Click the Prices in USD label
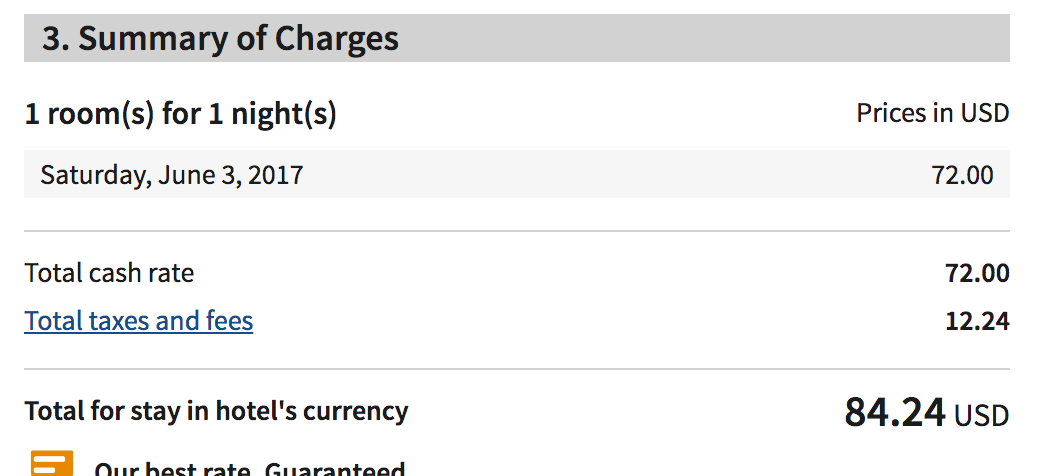Image resolution: width=1038 pixels, height=476 pixels. pyautogui.click(x=933, y=113)
